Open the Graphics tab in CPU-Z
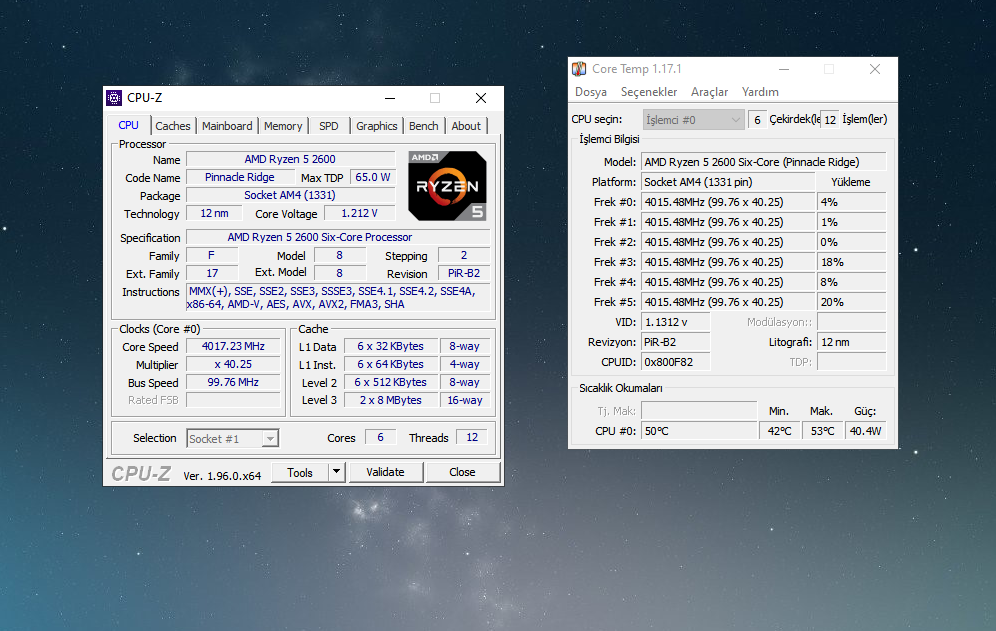 click(x=376, y=126)
